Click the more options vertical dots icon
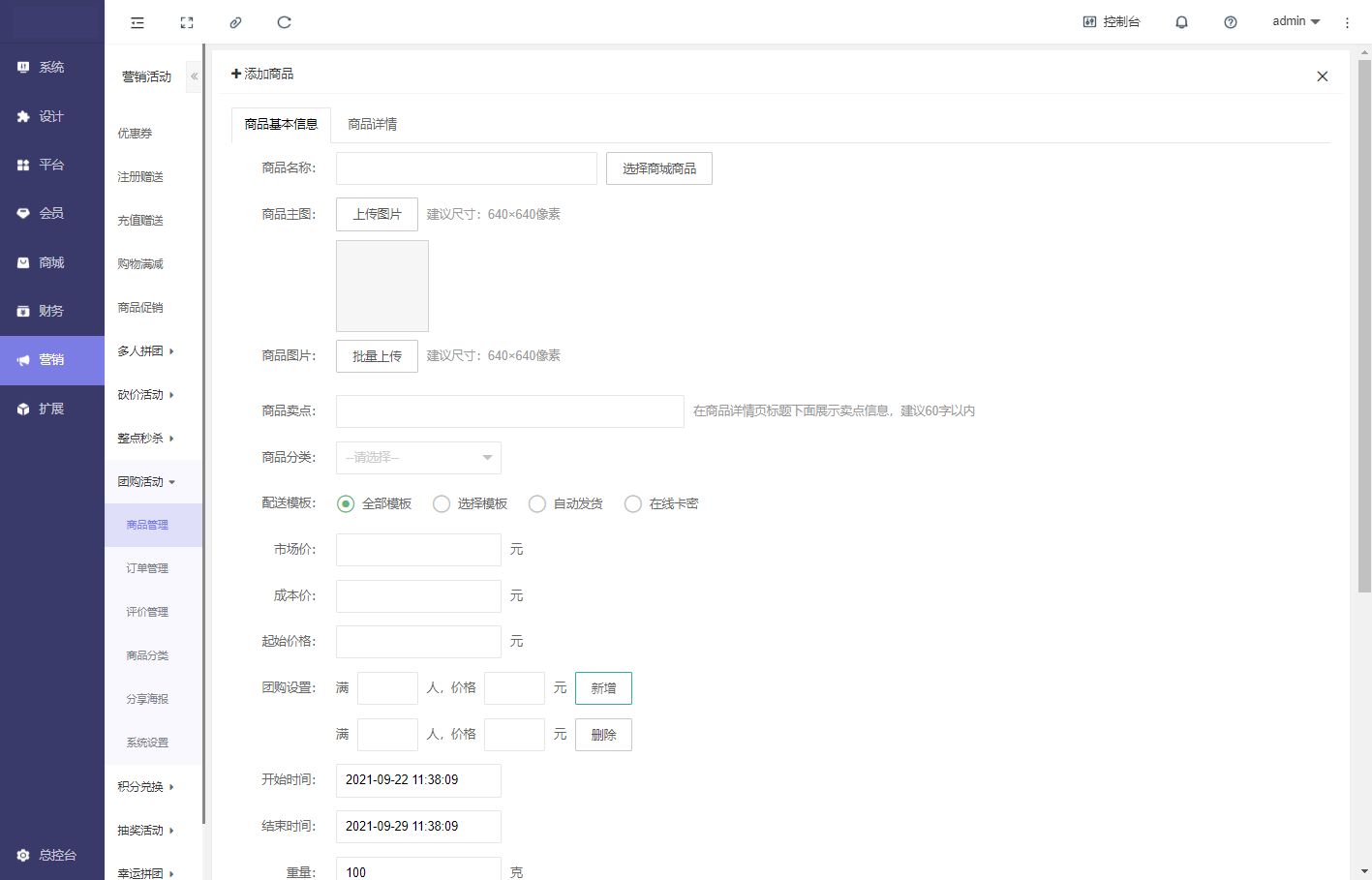The image size is (1372, 880). point(1347,22)
